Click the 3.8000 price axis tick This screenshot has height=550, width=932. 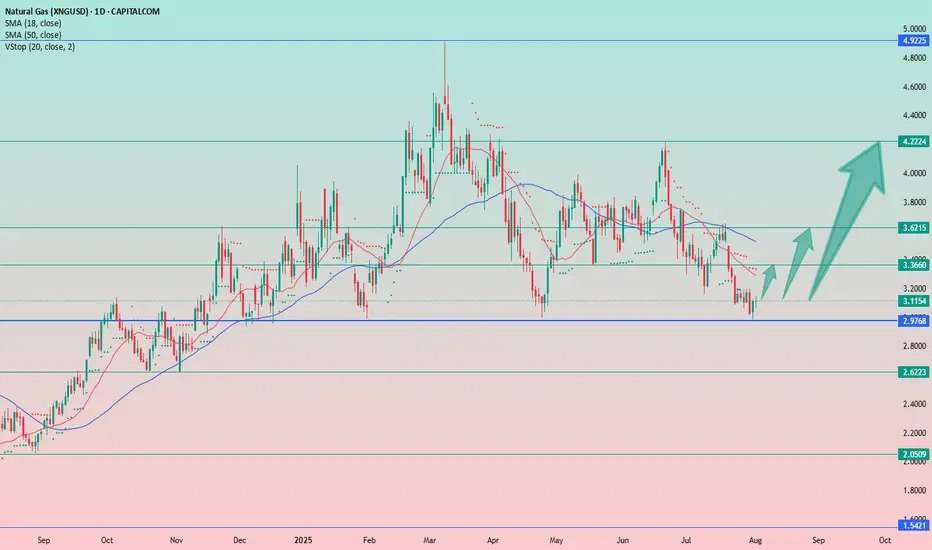(914, 202)
